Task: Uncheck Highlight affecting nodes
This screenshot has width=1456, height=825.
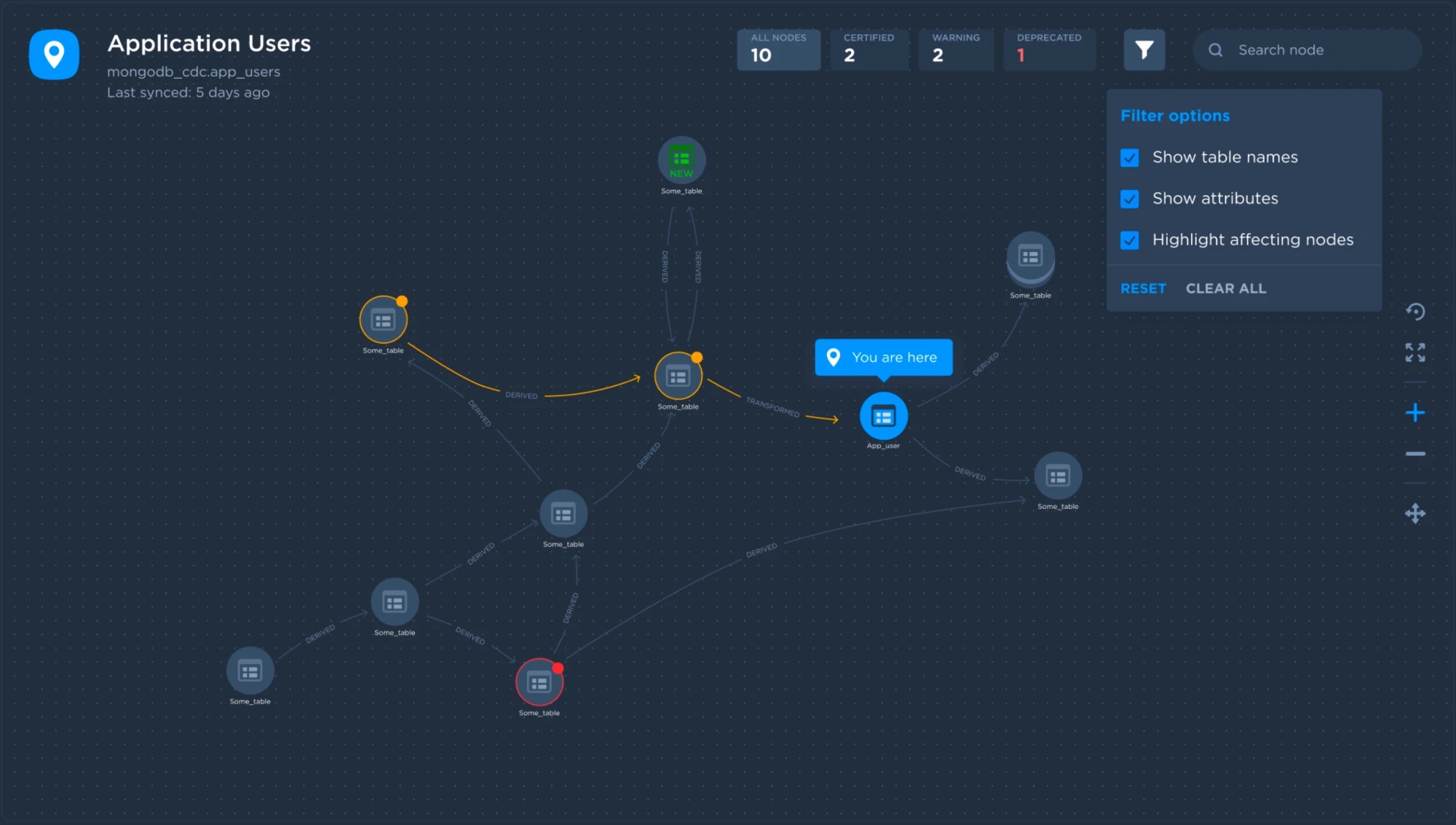Action: point(1129,240)
